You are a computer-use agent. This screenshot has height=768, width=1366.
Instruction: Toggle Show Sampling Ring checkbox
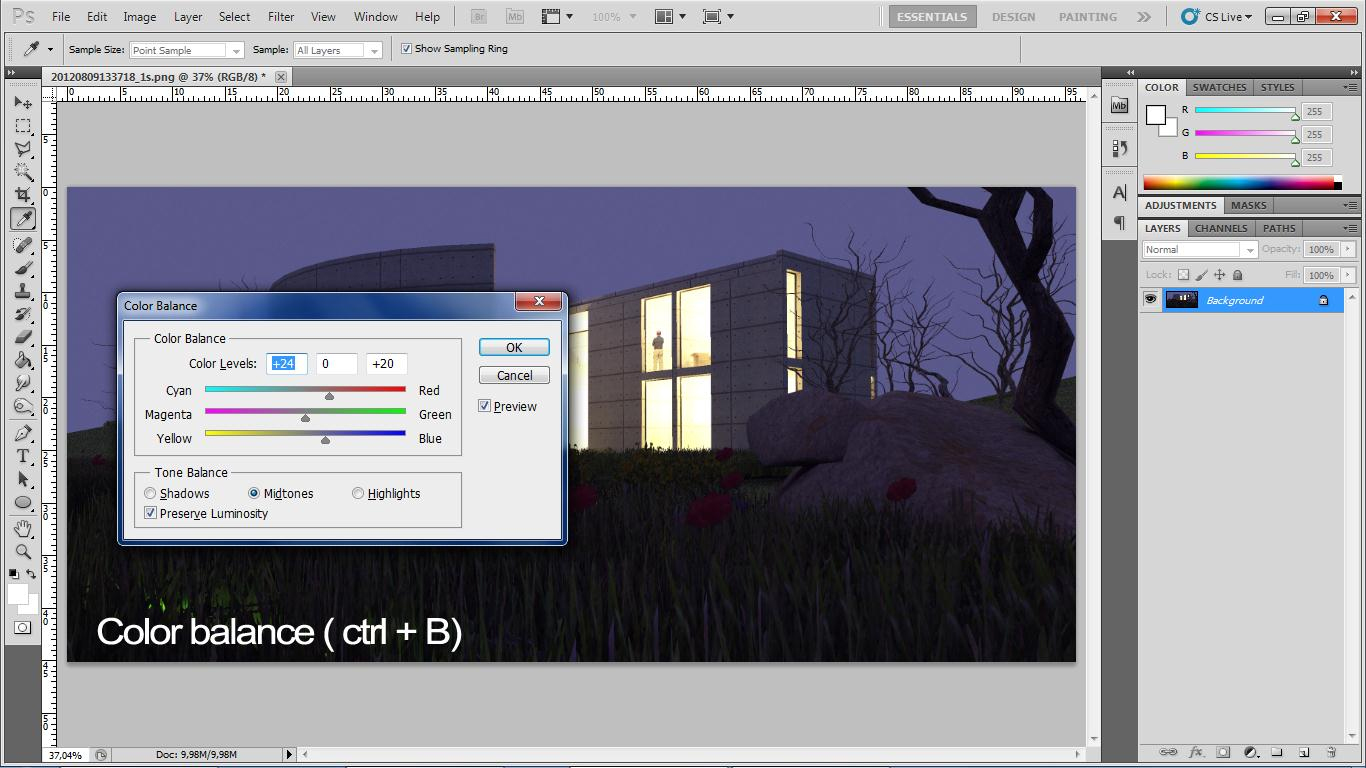point(406,48)
